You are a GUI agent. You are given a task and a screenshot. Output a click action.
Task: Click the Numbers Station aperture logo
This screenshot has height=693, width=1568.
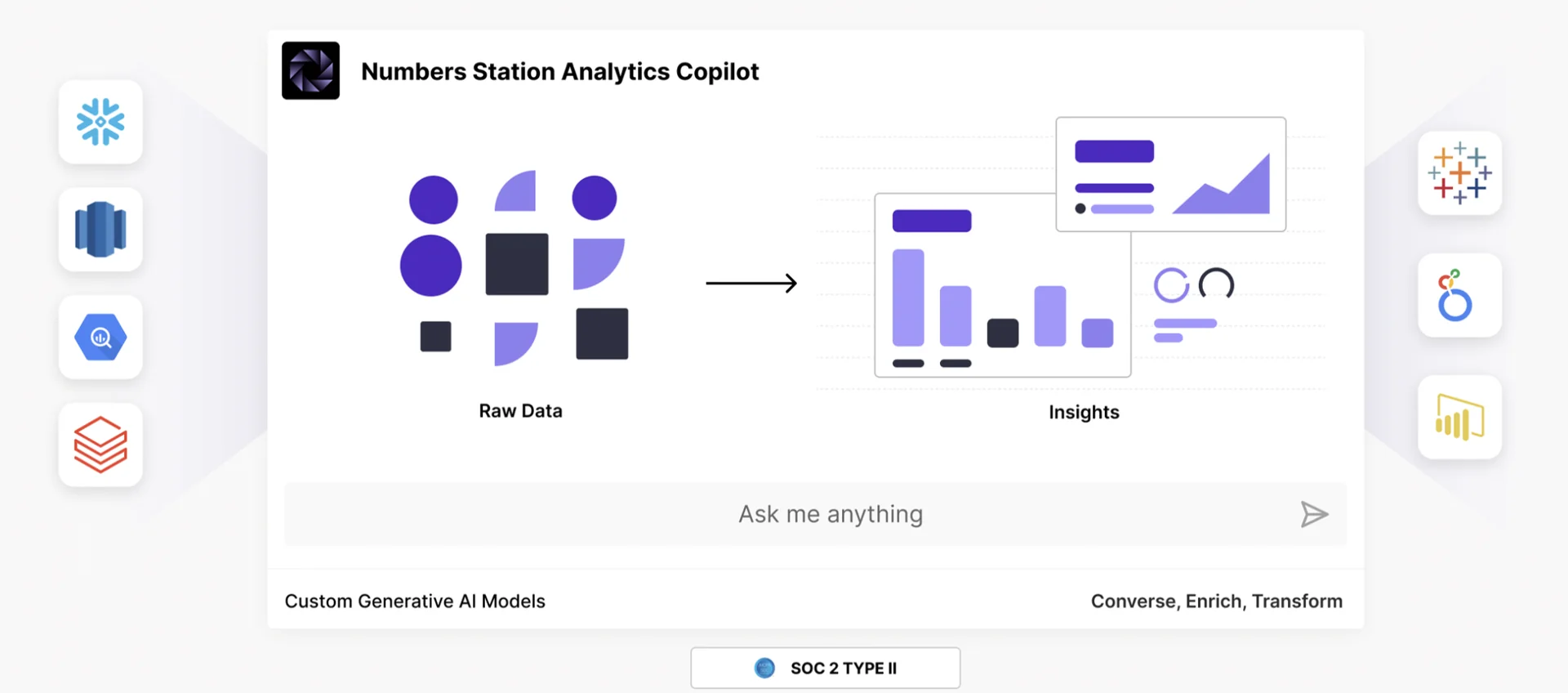coord(310,71)
